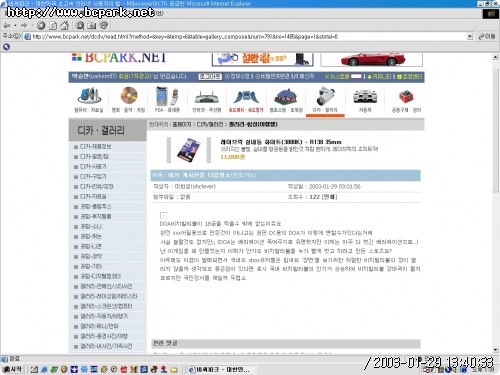Open 포럼-올림푸스 in the sidebar
500x375 pixels.
96,207
